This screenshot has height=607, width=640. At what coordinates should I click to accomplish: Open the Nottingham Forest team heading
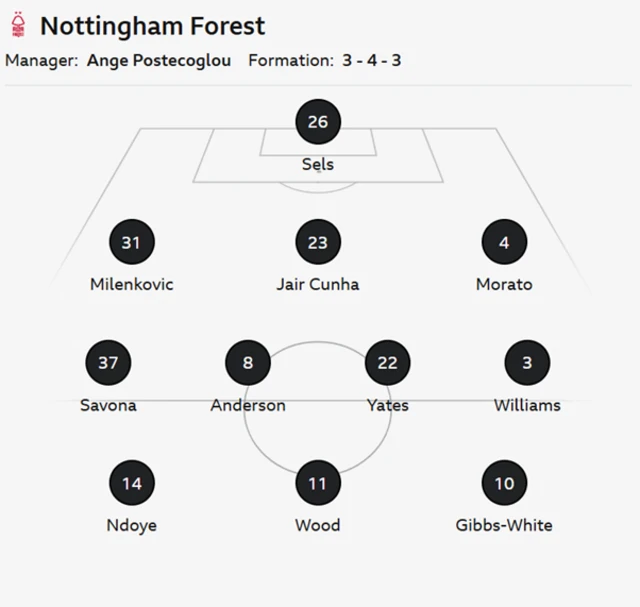pyautogui.click(x=152, y=25)
